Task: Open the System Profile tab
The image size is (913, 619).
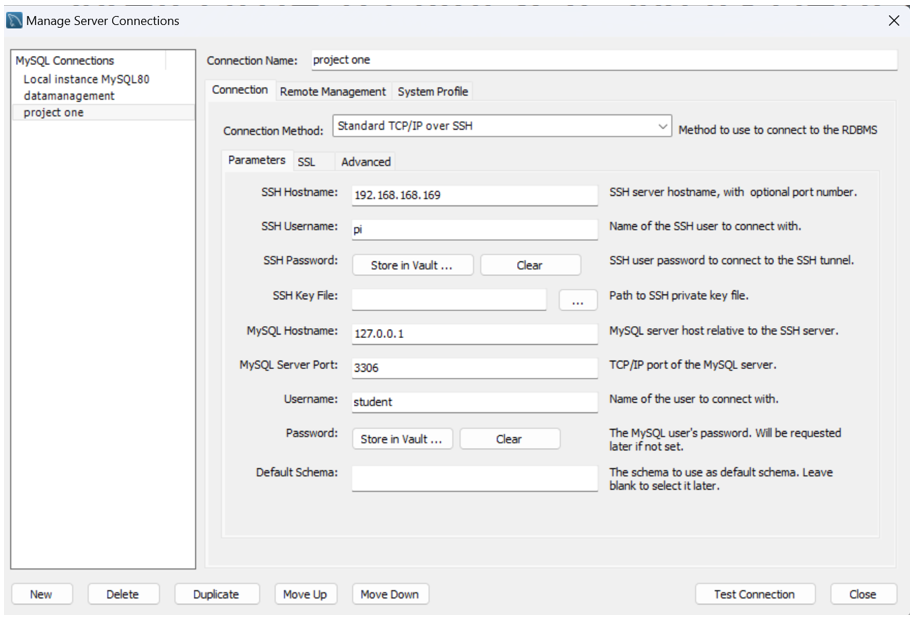Action: 432,91
